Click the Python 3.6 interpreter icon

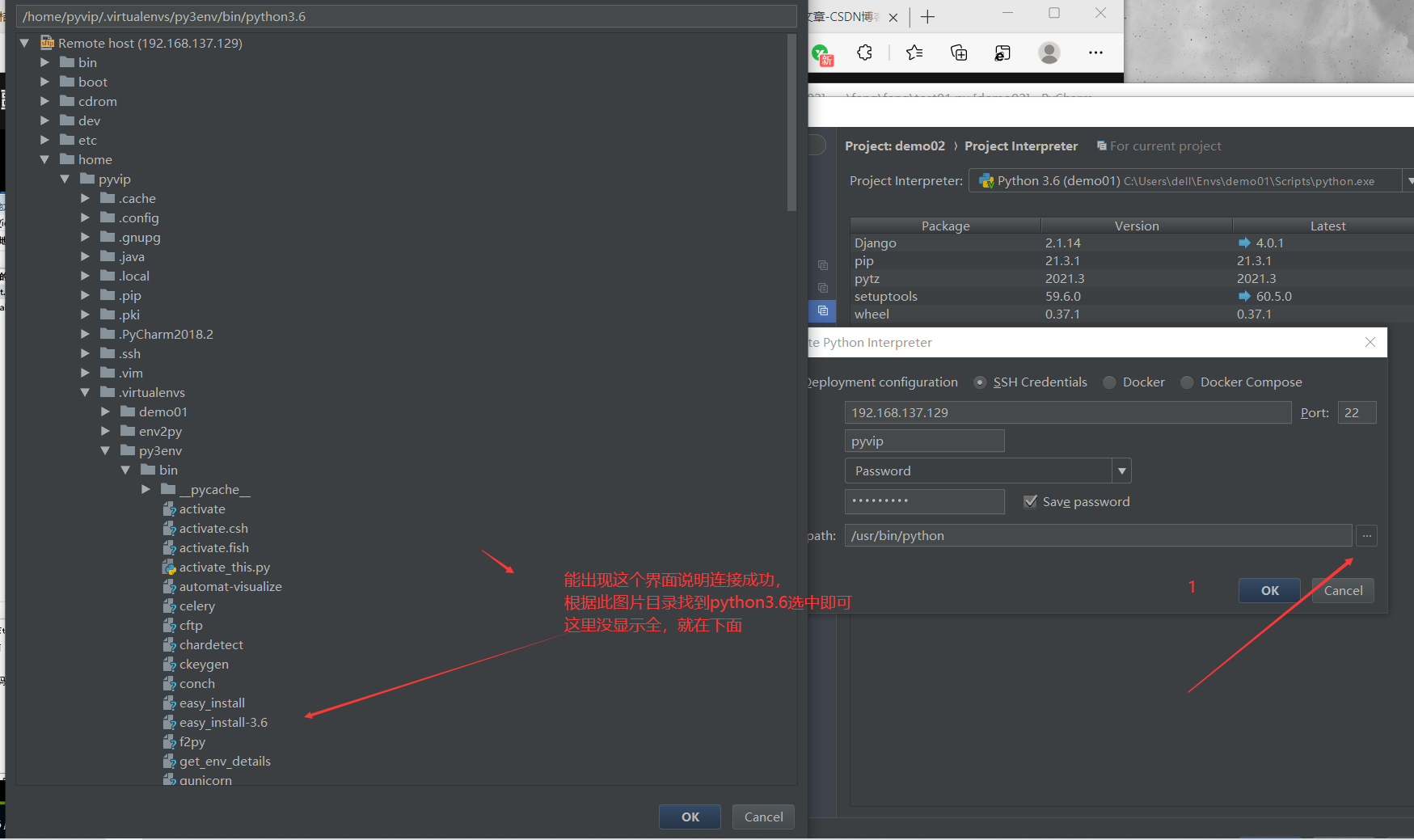point(987,180)
